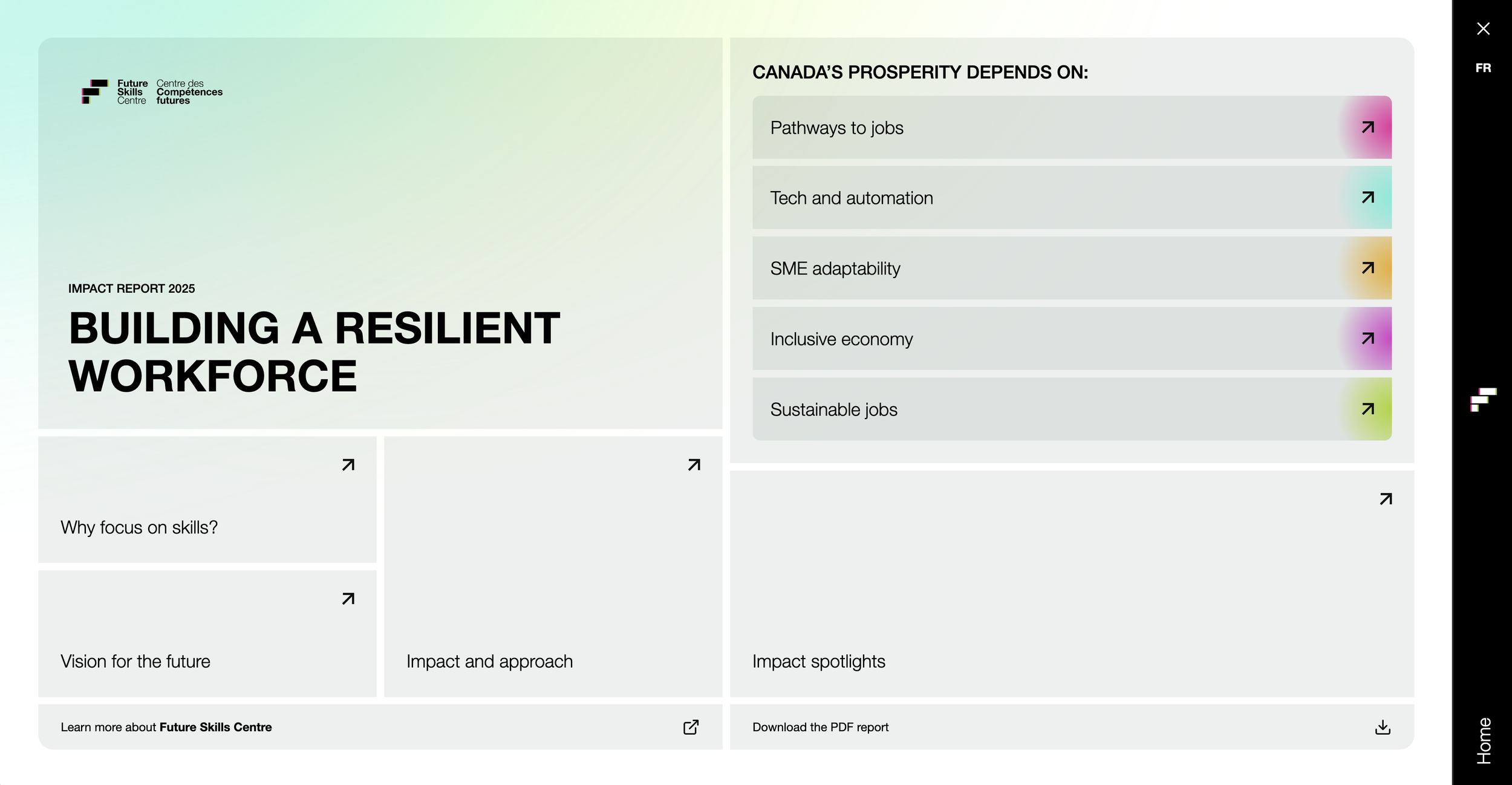The image size is (1512, 785).
Task: Click the external link icon for Future Skills Centre
Action: pyautogui.click(x=691, y=727)
